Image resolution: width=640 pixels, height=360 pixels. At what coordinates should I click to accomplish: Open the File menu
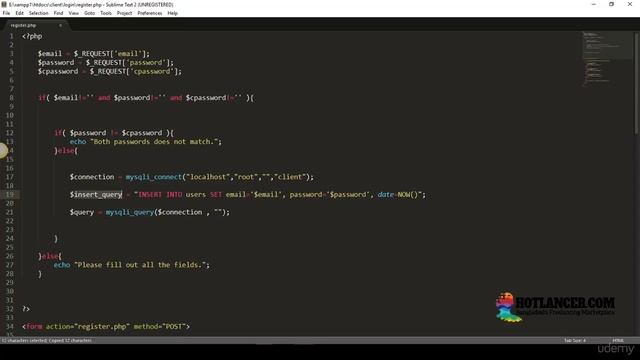[6, 13]
